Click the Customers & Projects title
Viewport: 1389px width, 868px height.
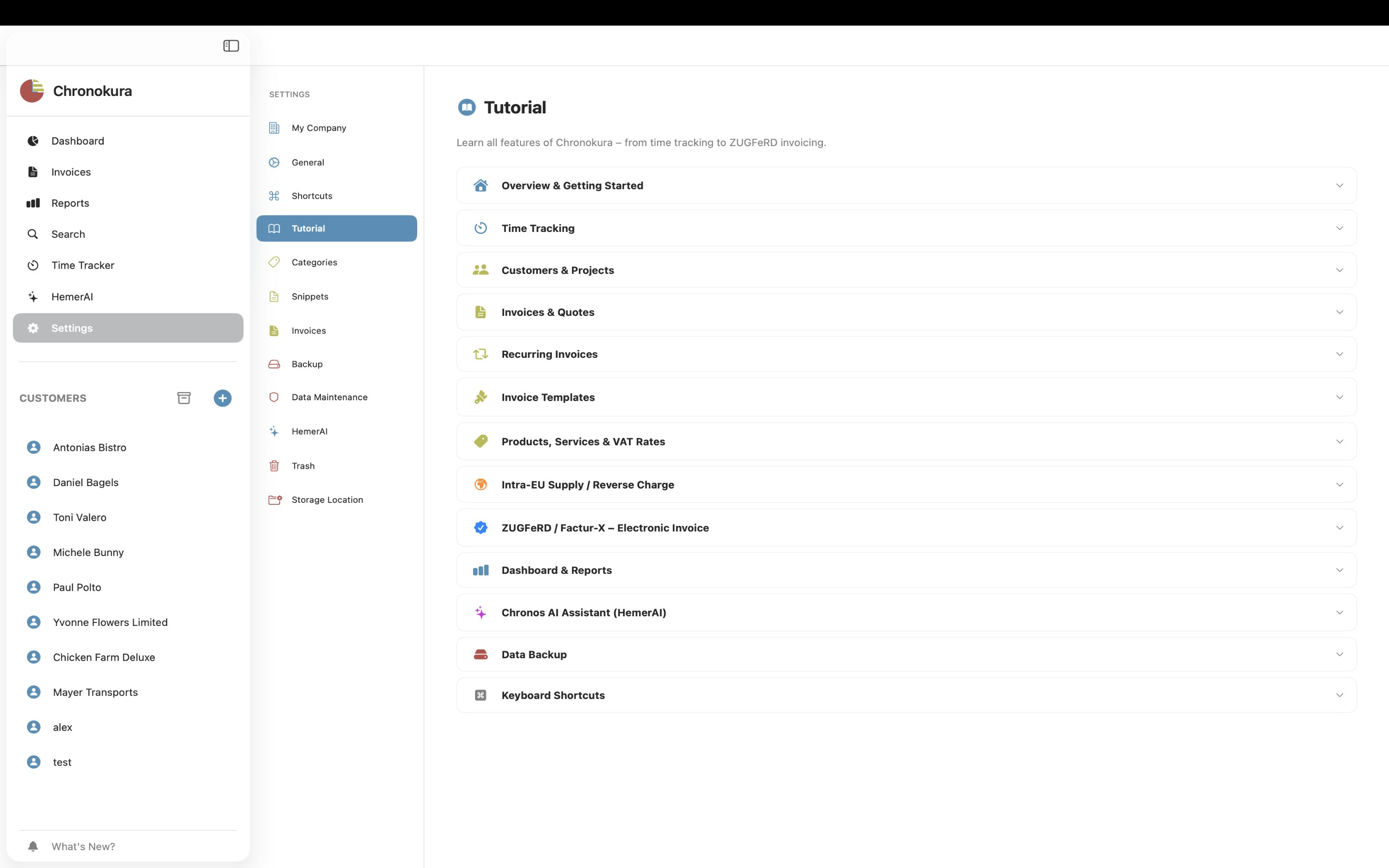click(x=558, y=270)
